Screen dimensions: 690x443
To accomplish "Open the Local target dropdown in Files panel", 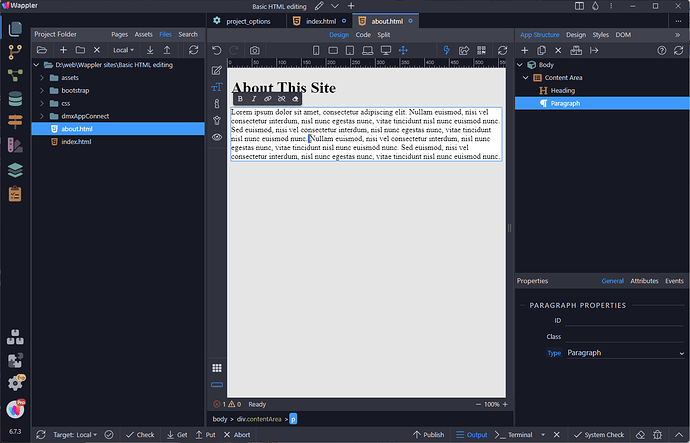I will coord(123,50).
